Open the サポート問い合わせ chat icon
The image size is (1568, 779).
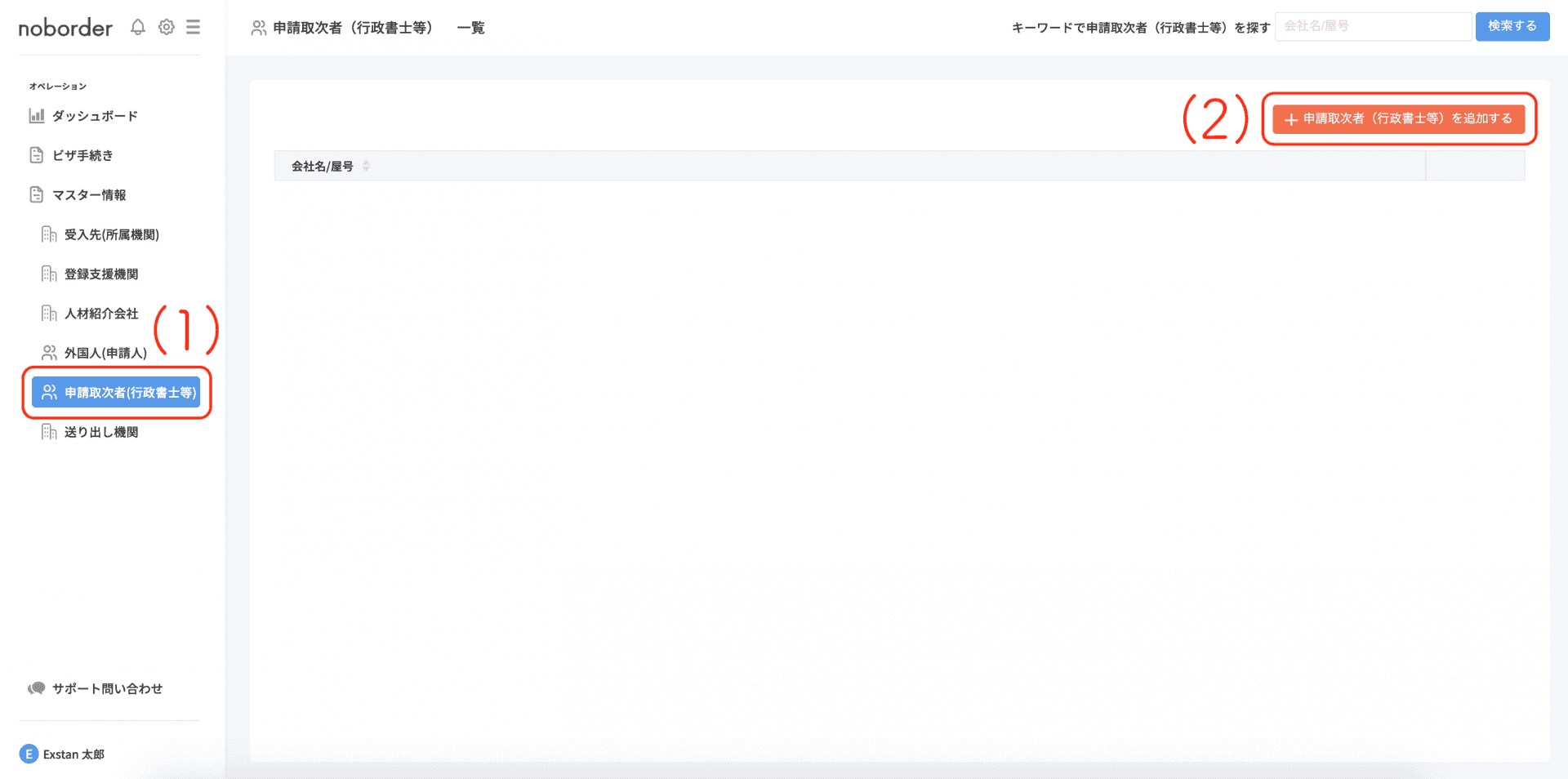[x=36, y=688]
